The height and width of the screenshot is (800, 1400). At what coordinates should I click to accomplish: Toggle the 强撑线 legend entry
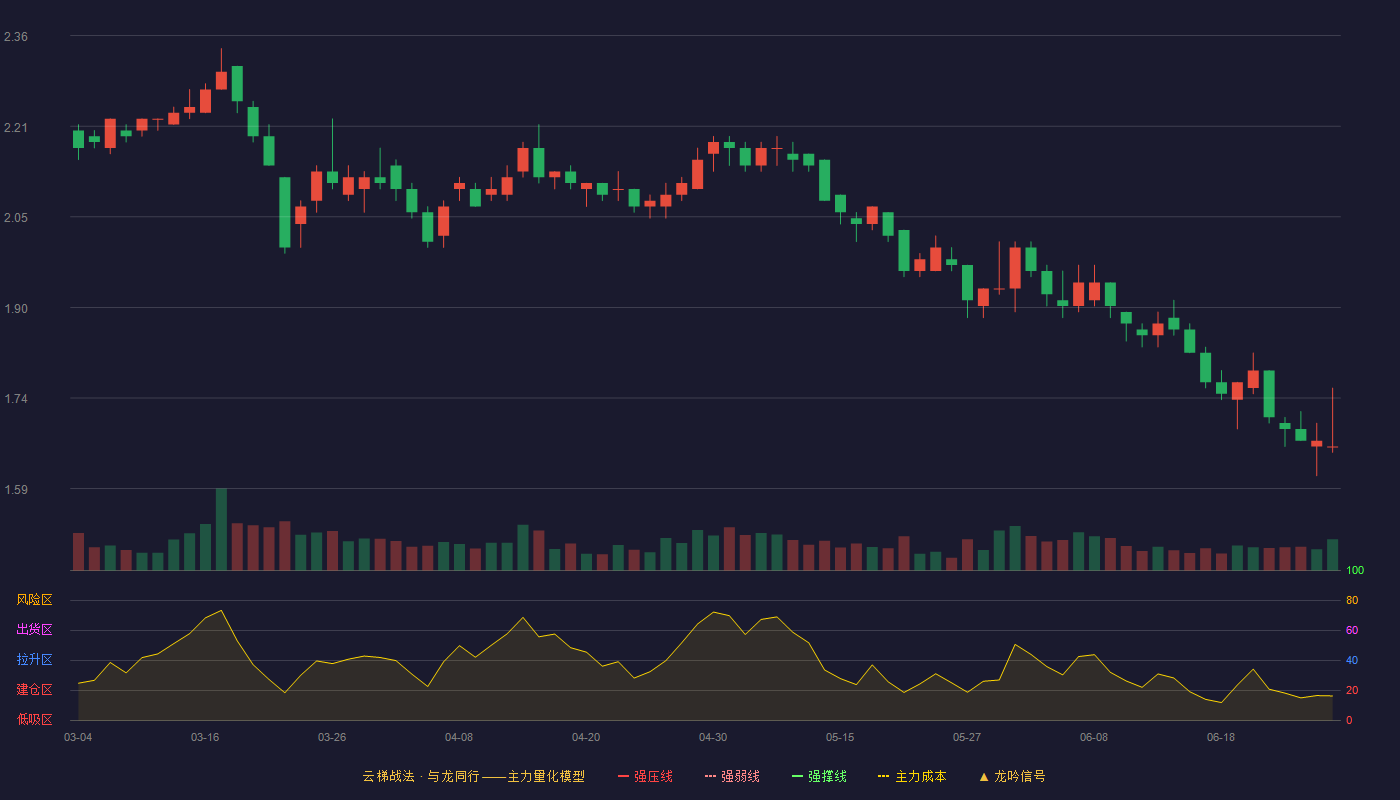point(819,776)
